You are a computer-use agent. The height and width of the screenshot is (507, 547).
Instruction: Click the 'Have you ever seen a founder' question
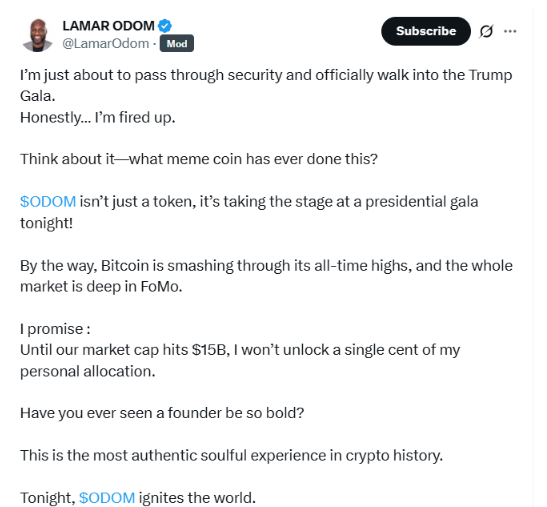(x=162, y=413)
